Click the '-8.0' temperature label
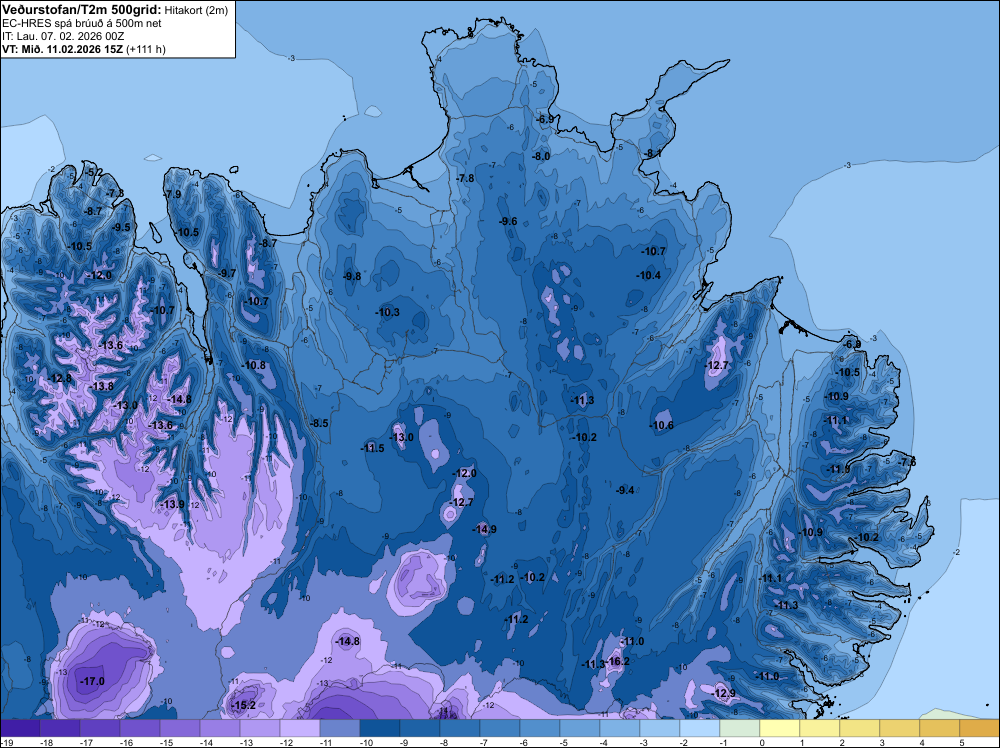The width and height of the screenshot is (1000, 748). (541, 156)
